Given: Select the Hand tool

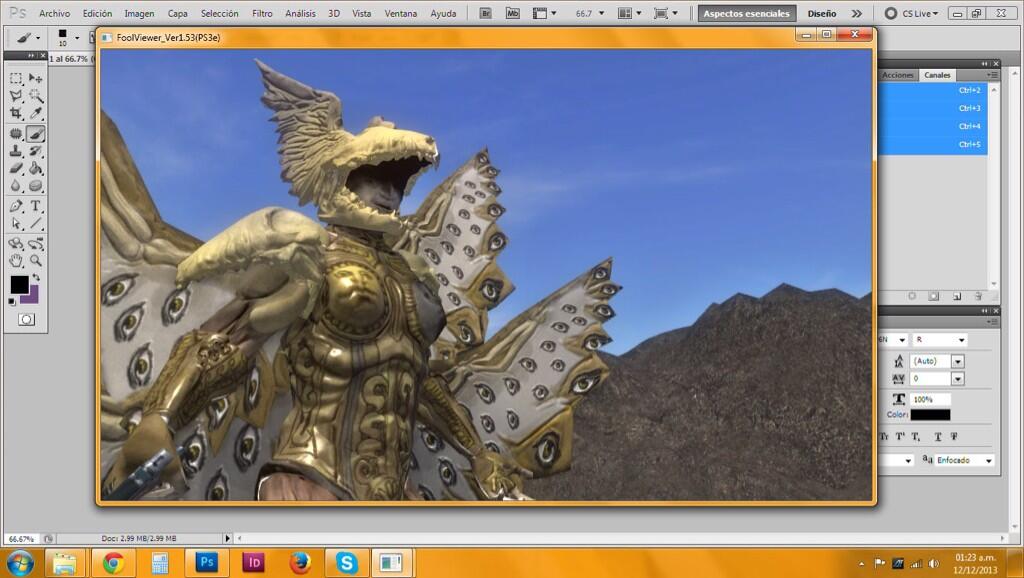Looking at the screenshot, I should tap(16, 261).
